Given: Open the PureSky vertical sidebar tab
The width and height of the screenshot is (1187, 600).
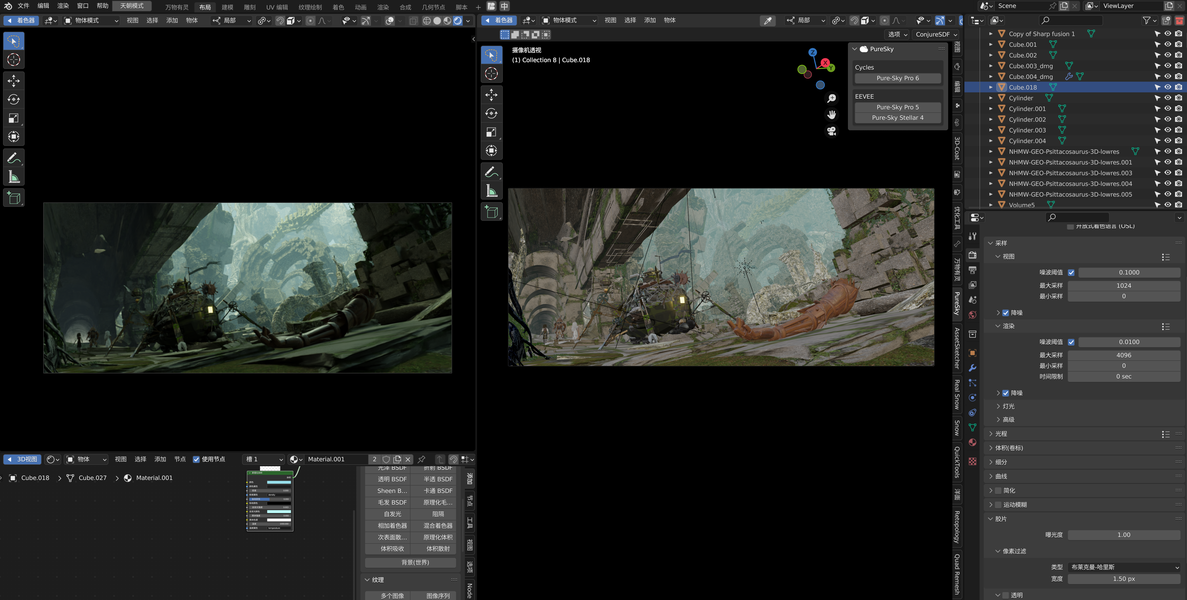Looking at the screenshot, I should [x=957, y=303].
